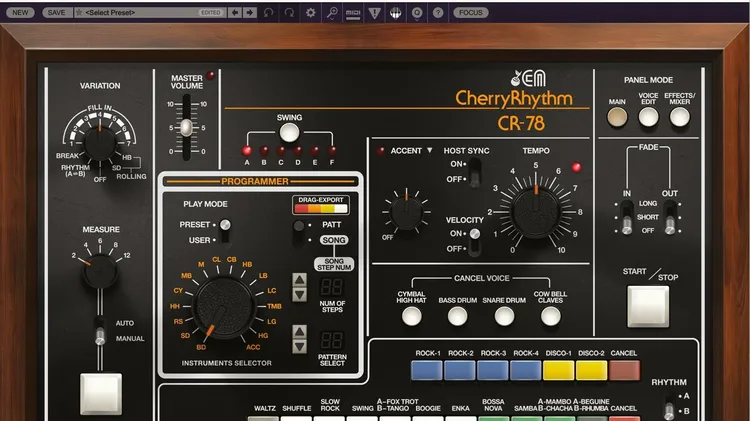Screen dimensions: 750x421
Task: Click the Measure knob
Action: coord(100,271)
